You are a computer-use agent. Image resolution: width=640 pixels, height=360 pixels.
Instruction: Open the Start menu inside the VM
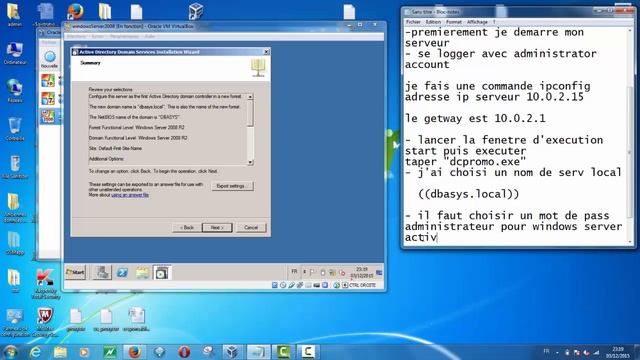pyautogui.click(x=76, y=272)
